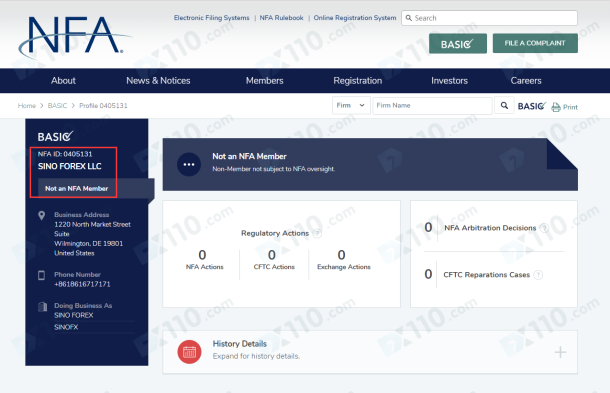This screenshot has width=610, height=393.
Task: Click the help icon next to Regulatory Actions
Action: [317, 233]
